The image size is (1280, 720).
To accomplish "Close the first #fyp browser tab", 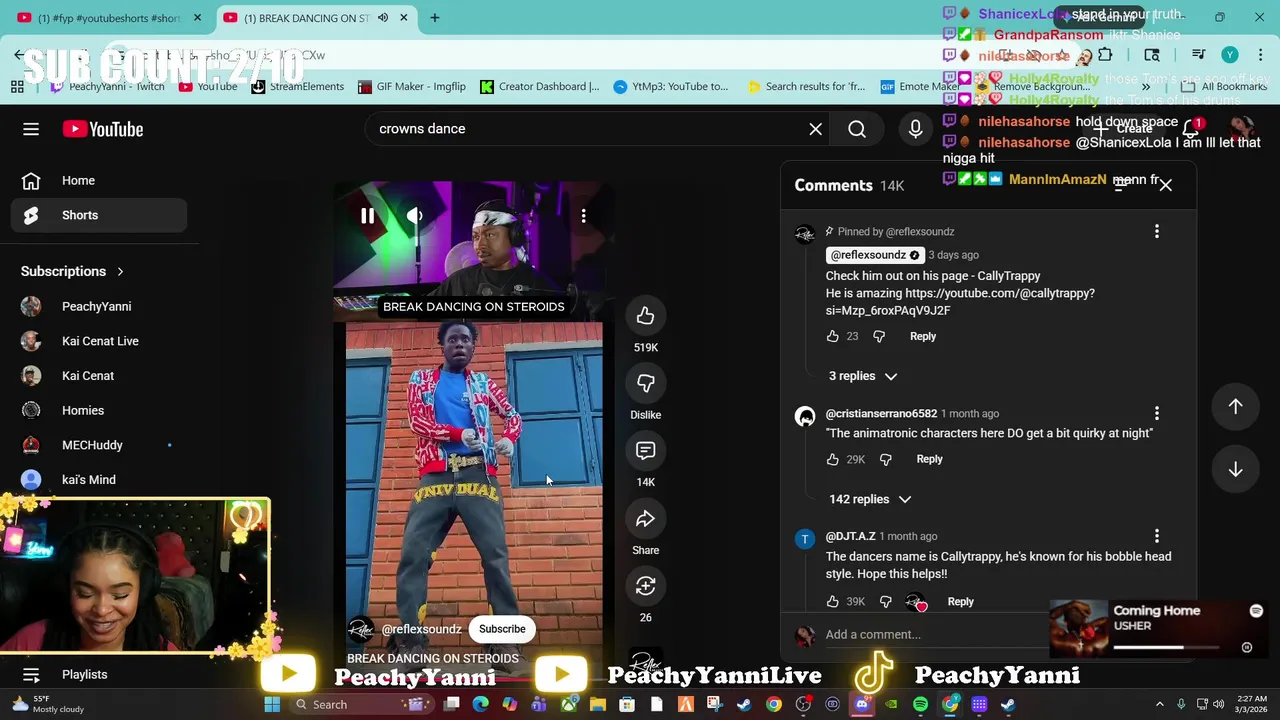I will point(197,18).
